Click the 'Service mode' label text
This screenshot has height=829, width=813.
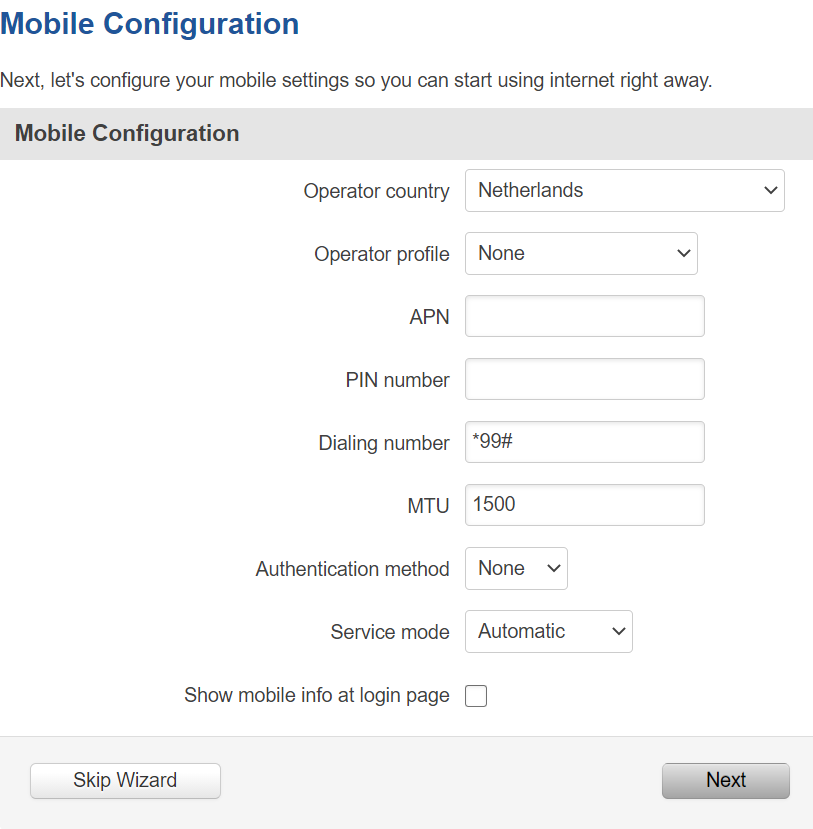389,632
